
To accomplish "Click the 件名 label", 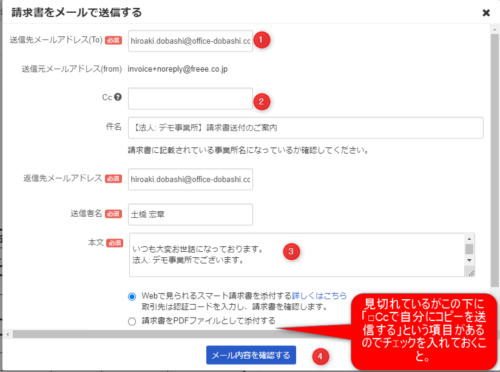I will point(114,127).
